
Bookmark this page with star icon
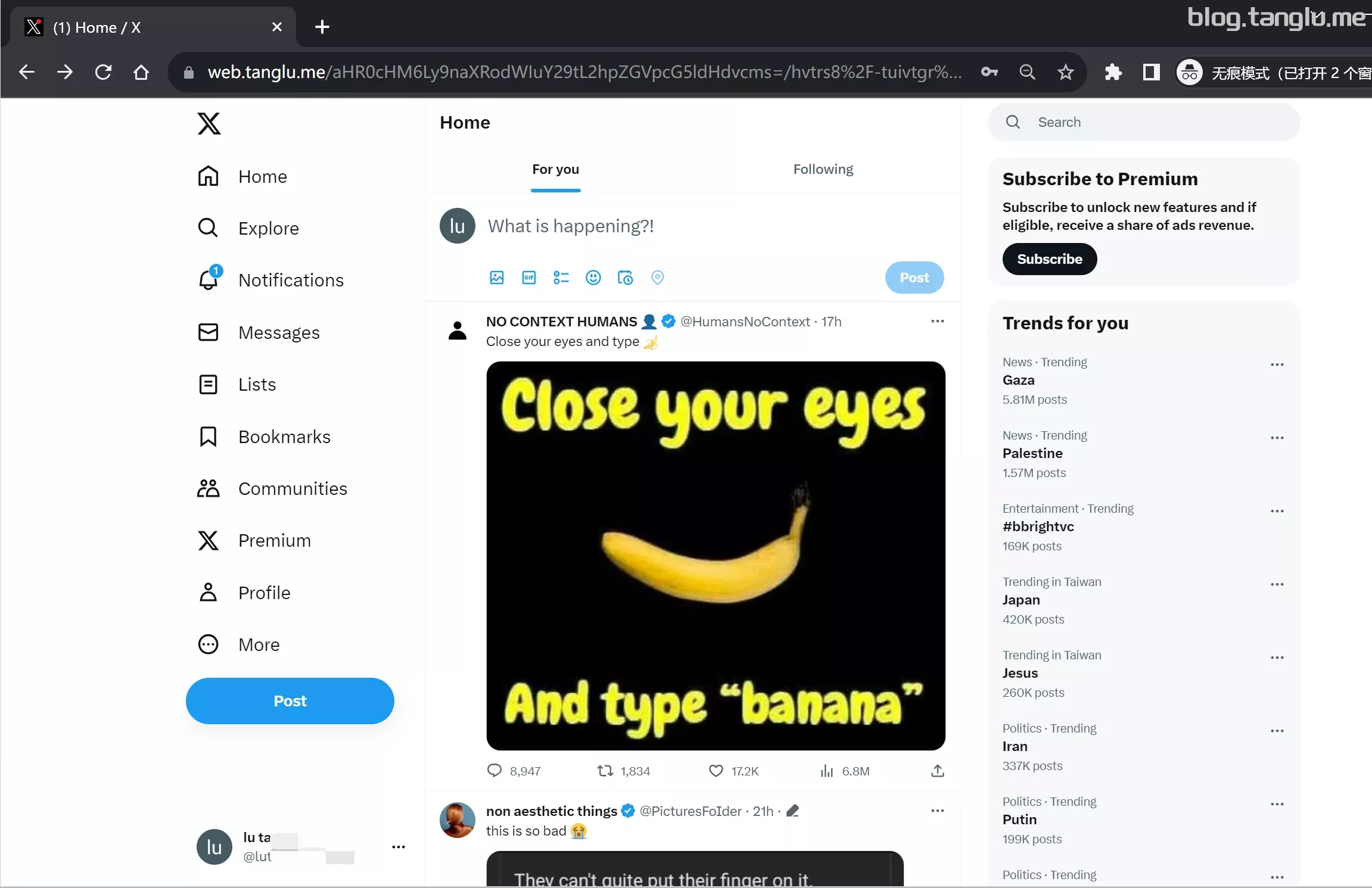click(1065, 73)
